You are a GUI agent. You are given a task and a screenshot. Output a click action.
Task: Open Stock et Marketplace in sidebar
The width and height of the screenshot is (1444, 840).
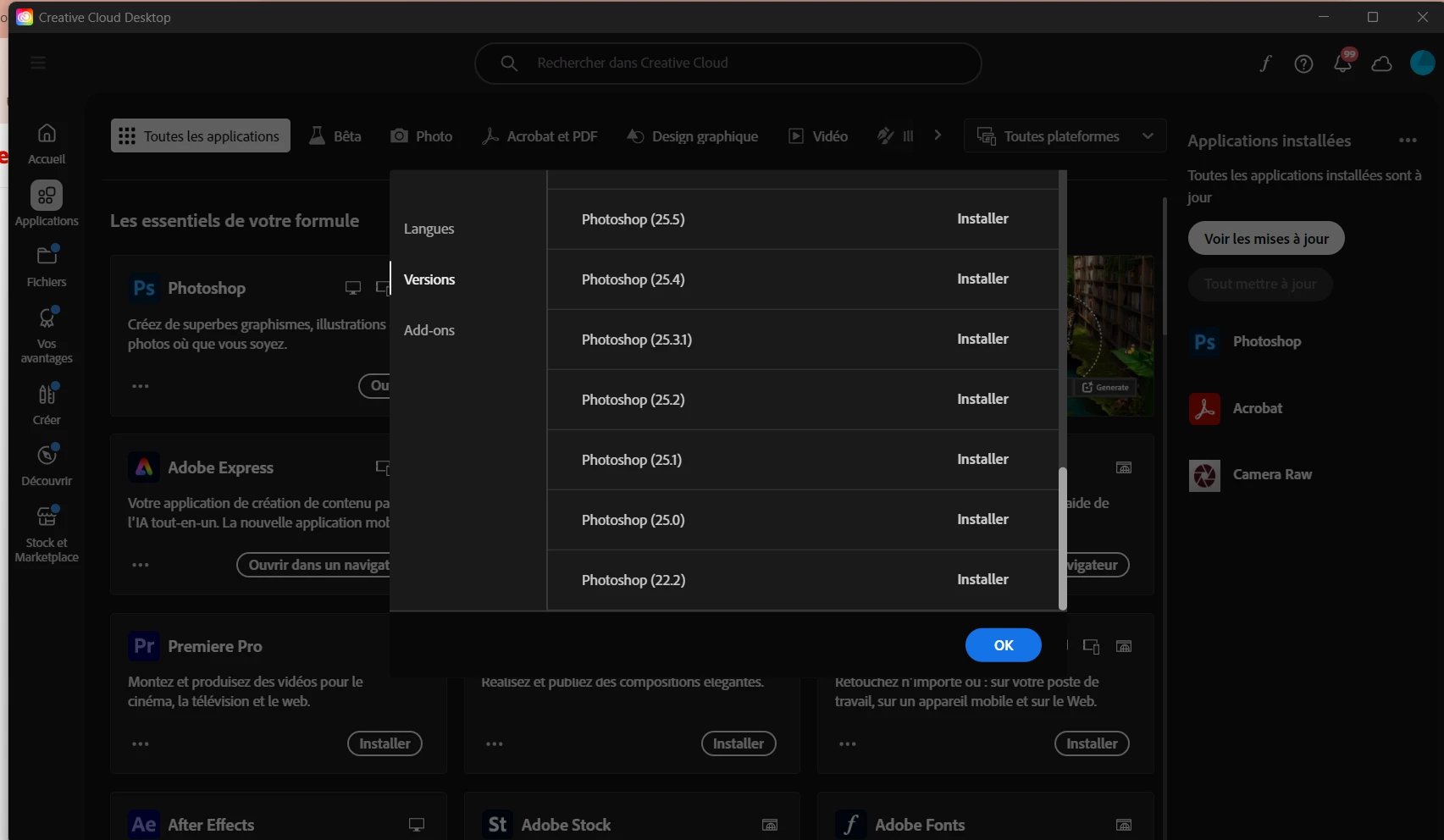coord(47,534)
